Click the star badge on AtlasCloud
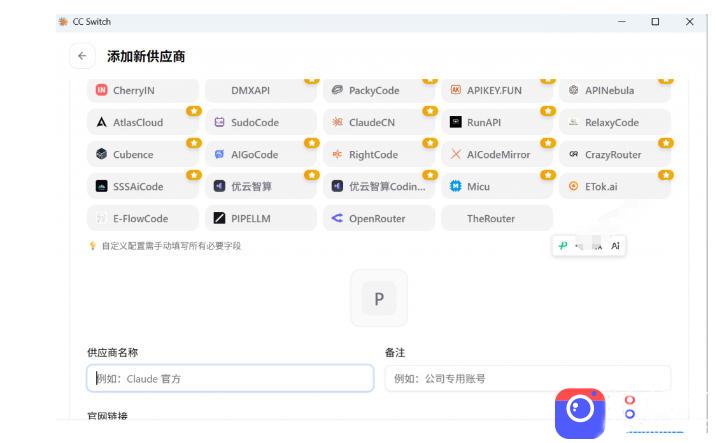This screenshot has width=715, height=443. click(194, 111)
